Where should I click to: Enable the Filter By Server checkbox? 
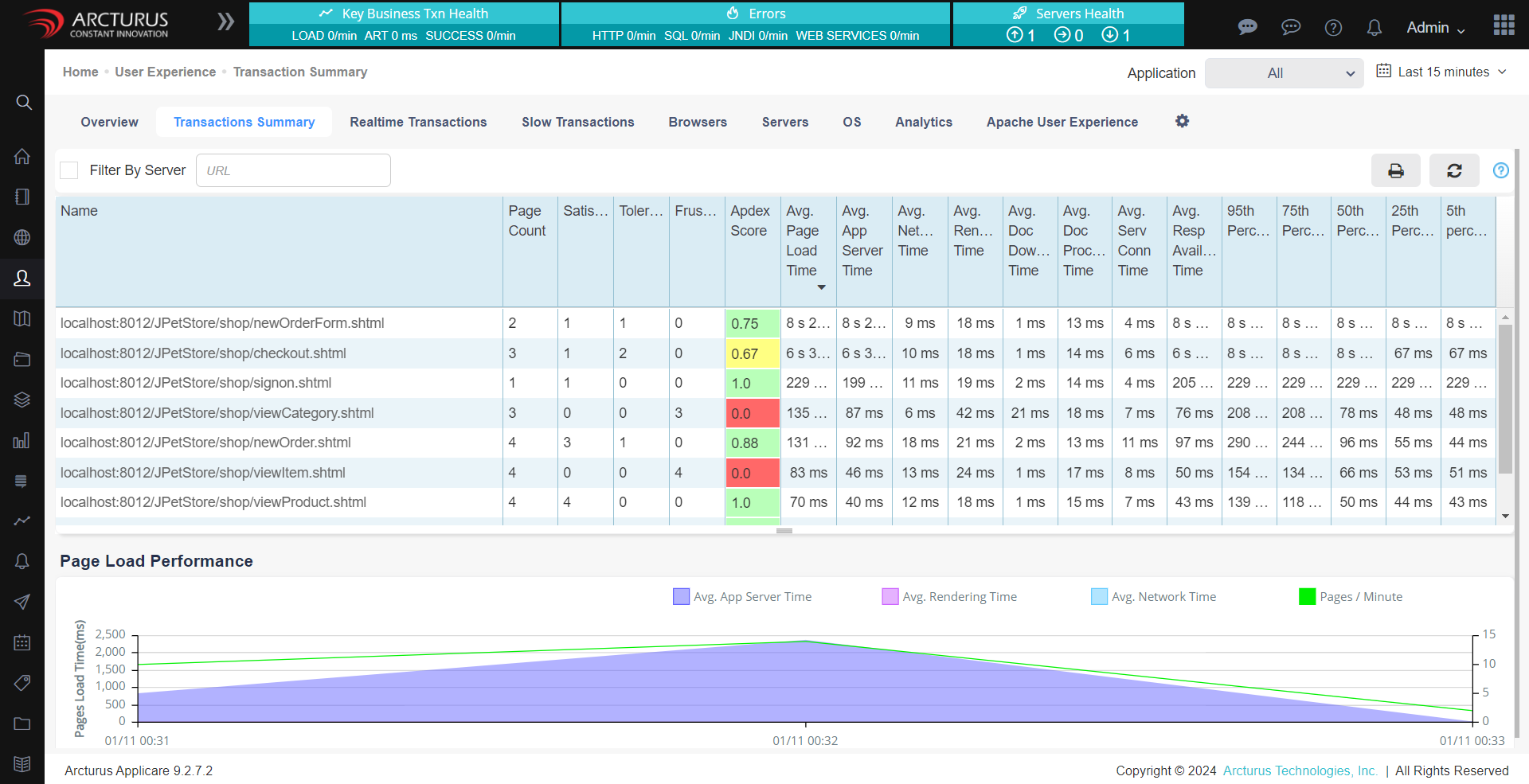pyautogui.click(x=68, y=170)
